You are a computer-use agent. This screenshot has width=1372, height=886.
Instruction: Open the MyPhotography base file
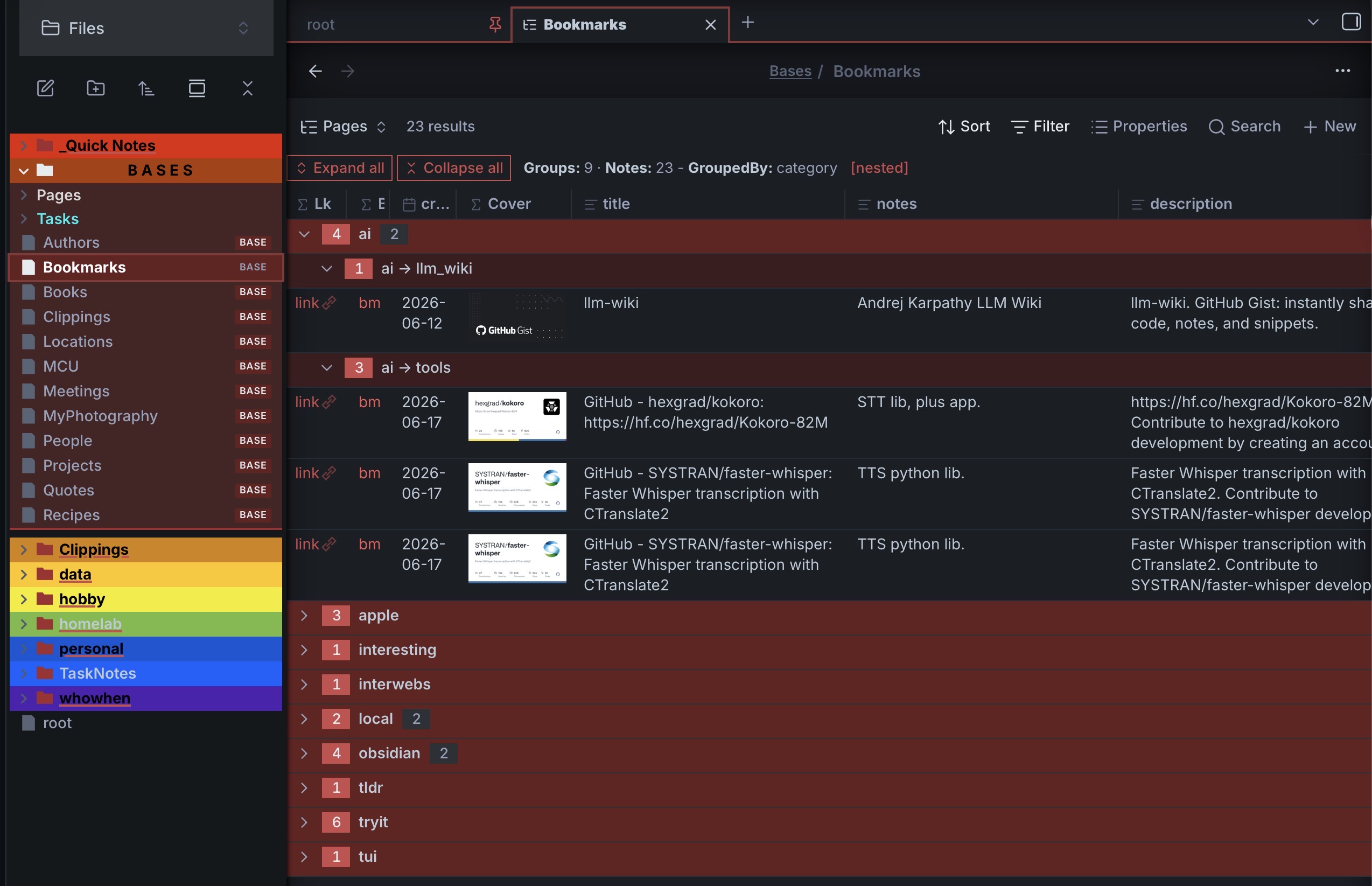[146, 415]
